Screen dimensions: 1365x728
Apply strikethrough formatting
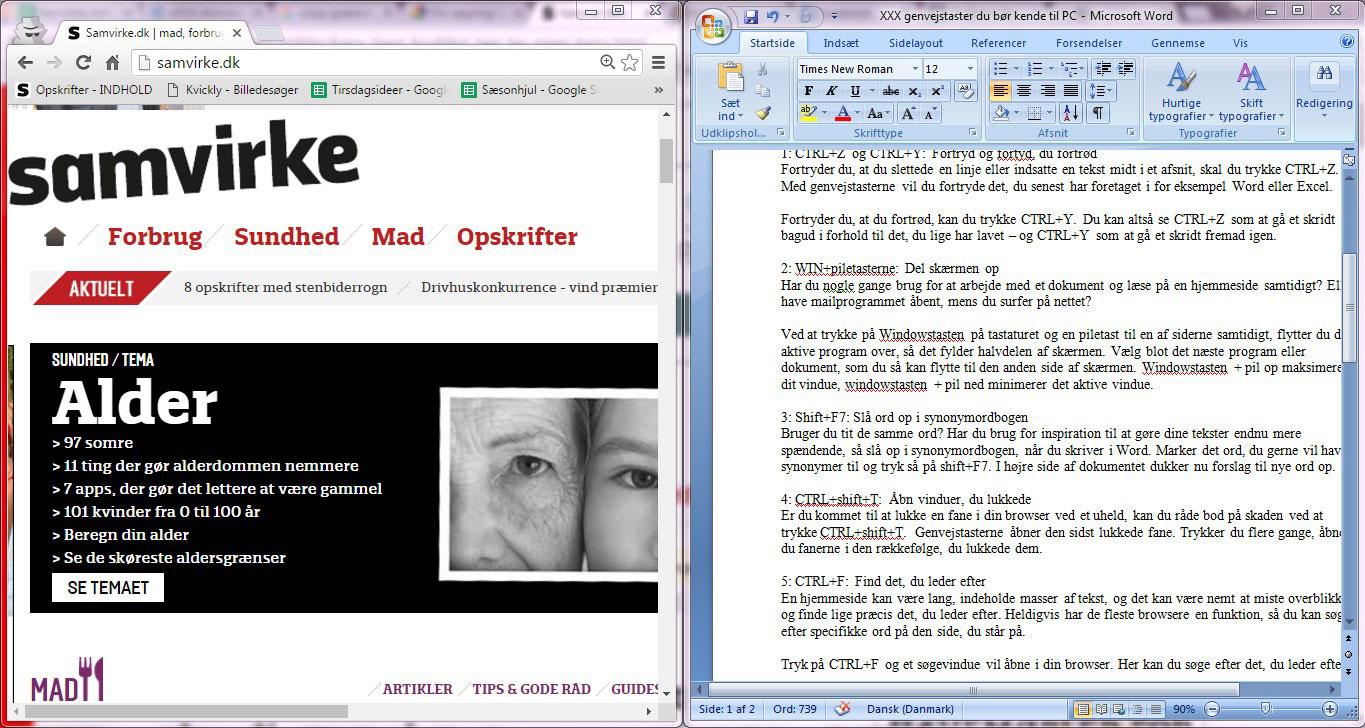click(x=891, y=91)
